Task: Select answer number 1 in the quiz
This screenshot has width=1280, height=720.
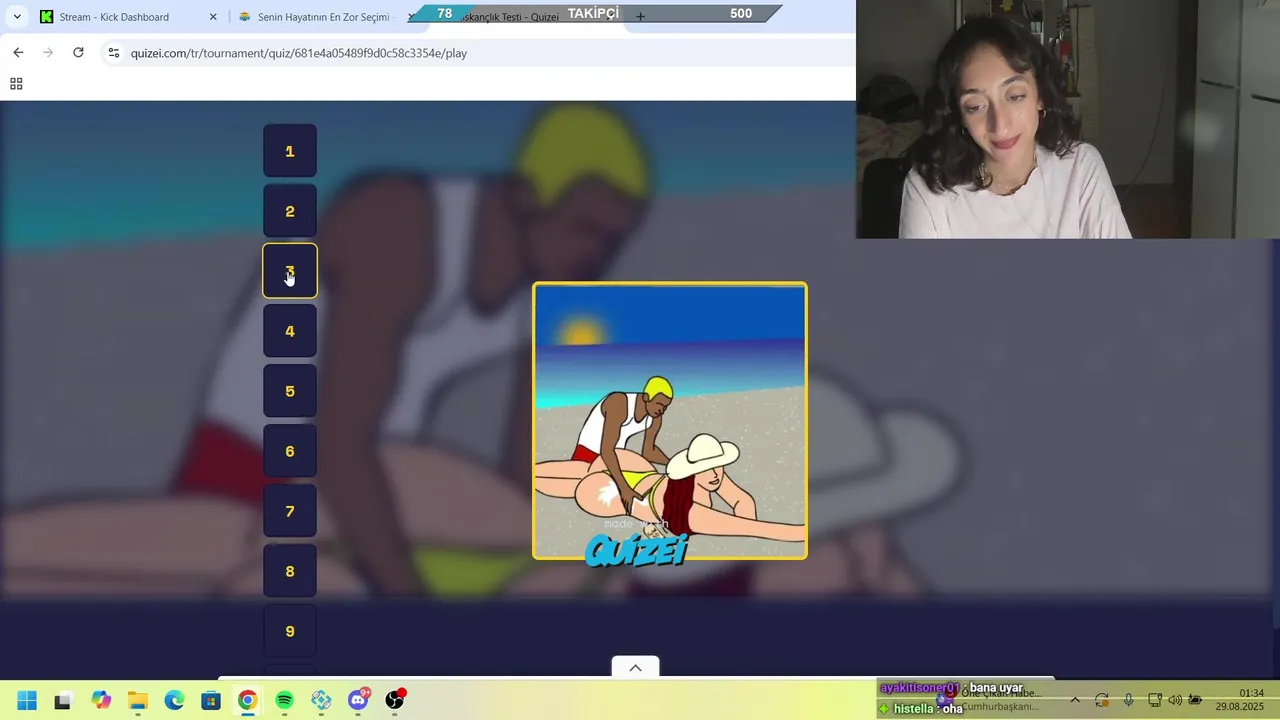Action: pyautogui.click(x=290, y=151)
